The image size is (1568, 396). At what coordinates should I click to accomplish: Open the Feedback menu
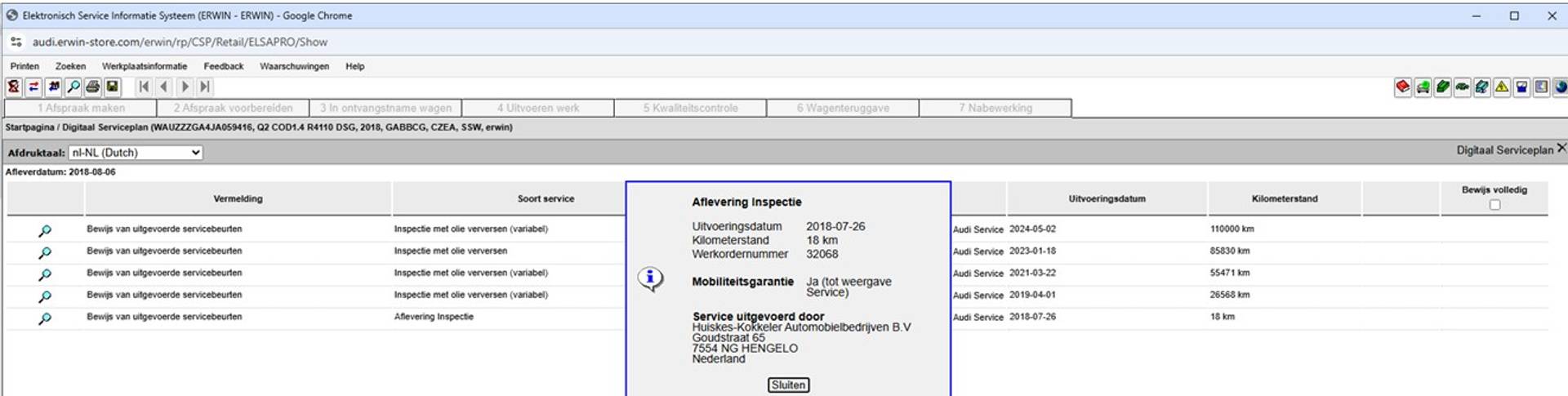click(224, 66)
